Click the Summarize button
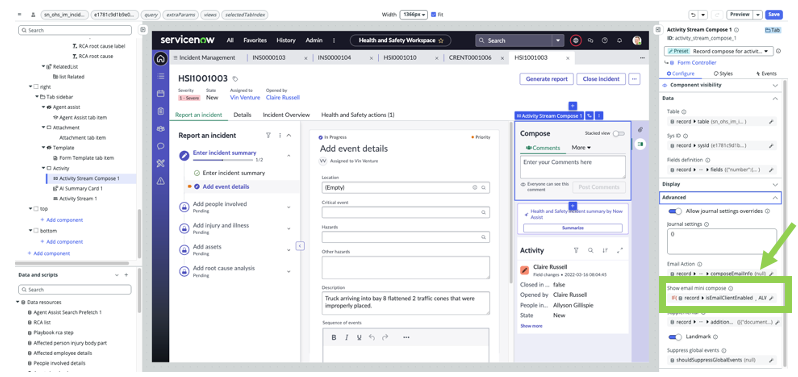 tap(573, 228)
